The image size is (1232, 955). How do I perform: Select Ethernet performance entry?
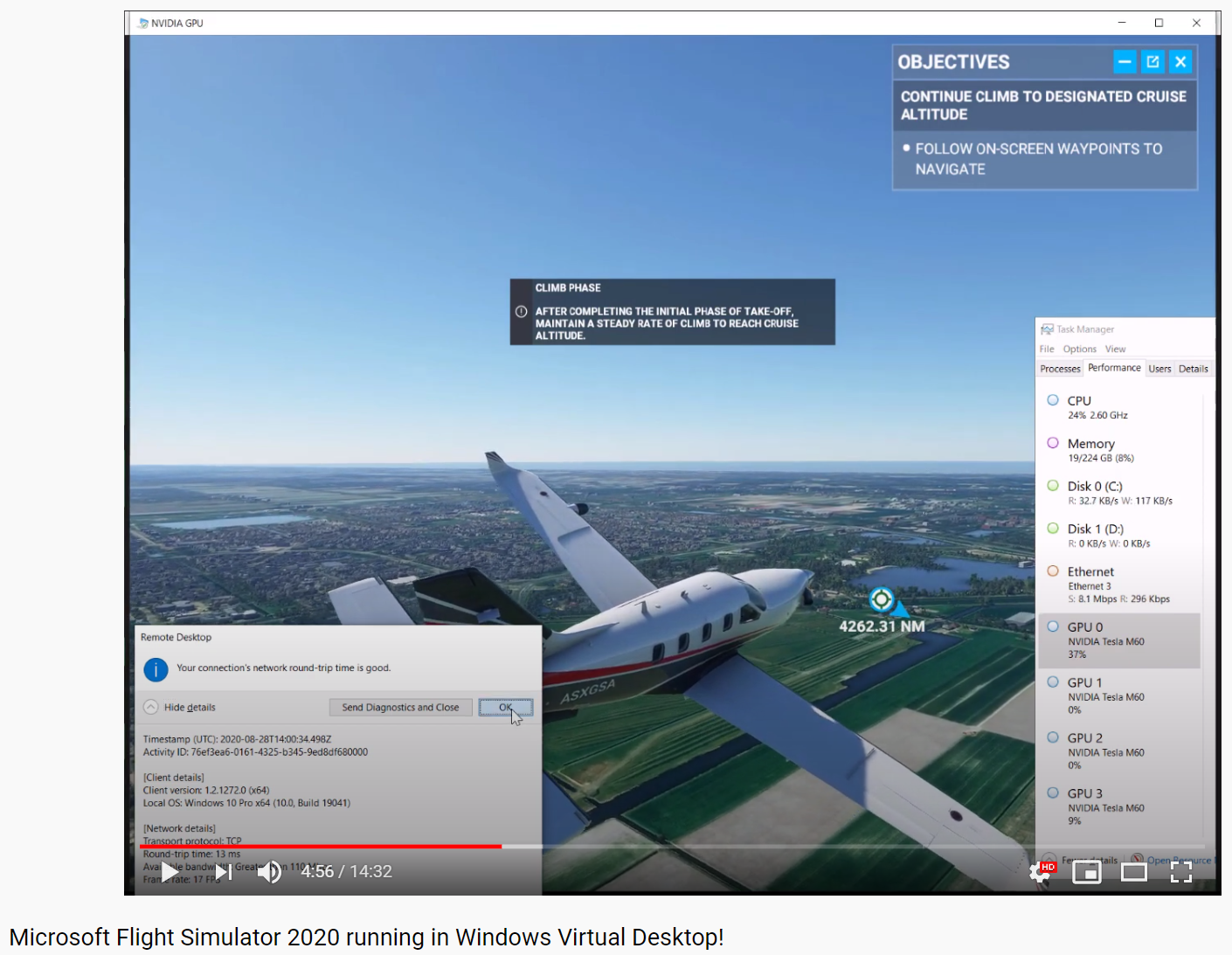coord(1118,585)
